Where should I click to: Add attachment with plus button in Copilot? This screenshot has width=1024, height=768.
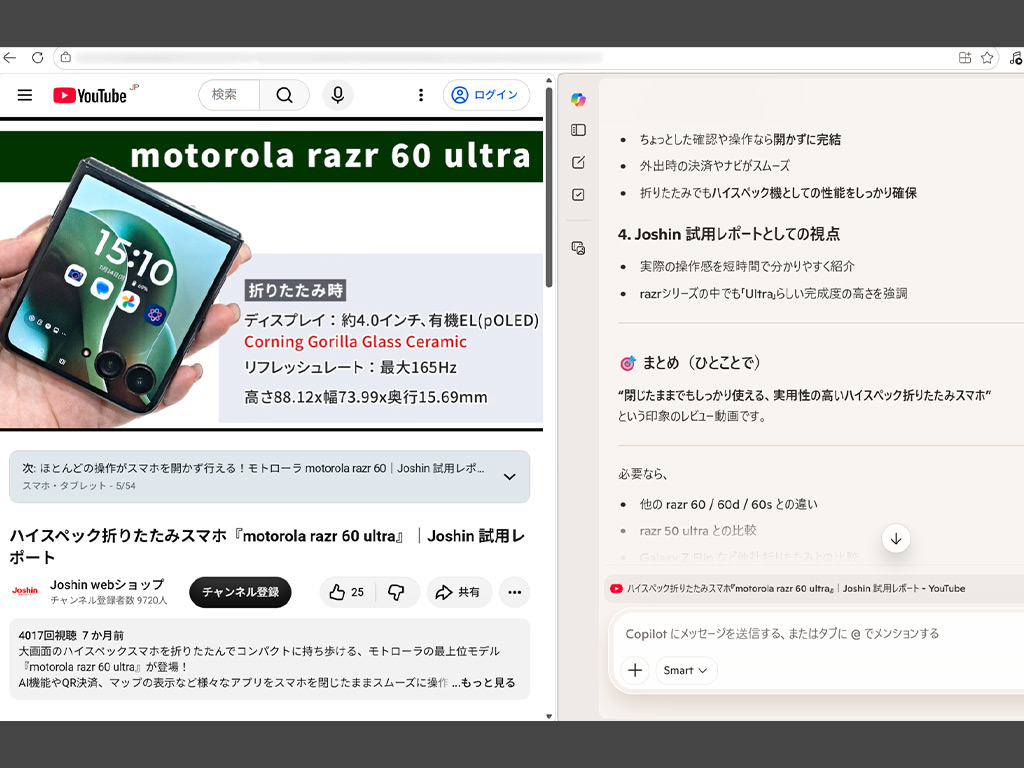click(635, 670)
